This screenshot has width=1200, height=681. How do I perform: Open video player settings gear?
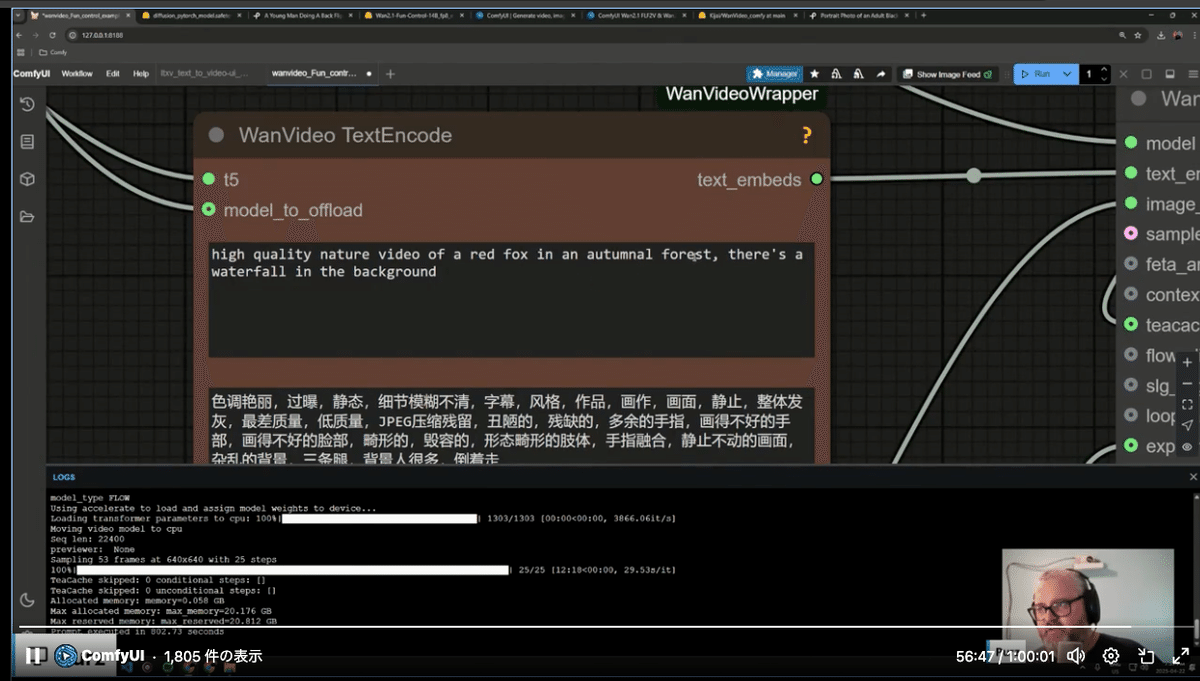[x=1111, y=656]
